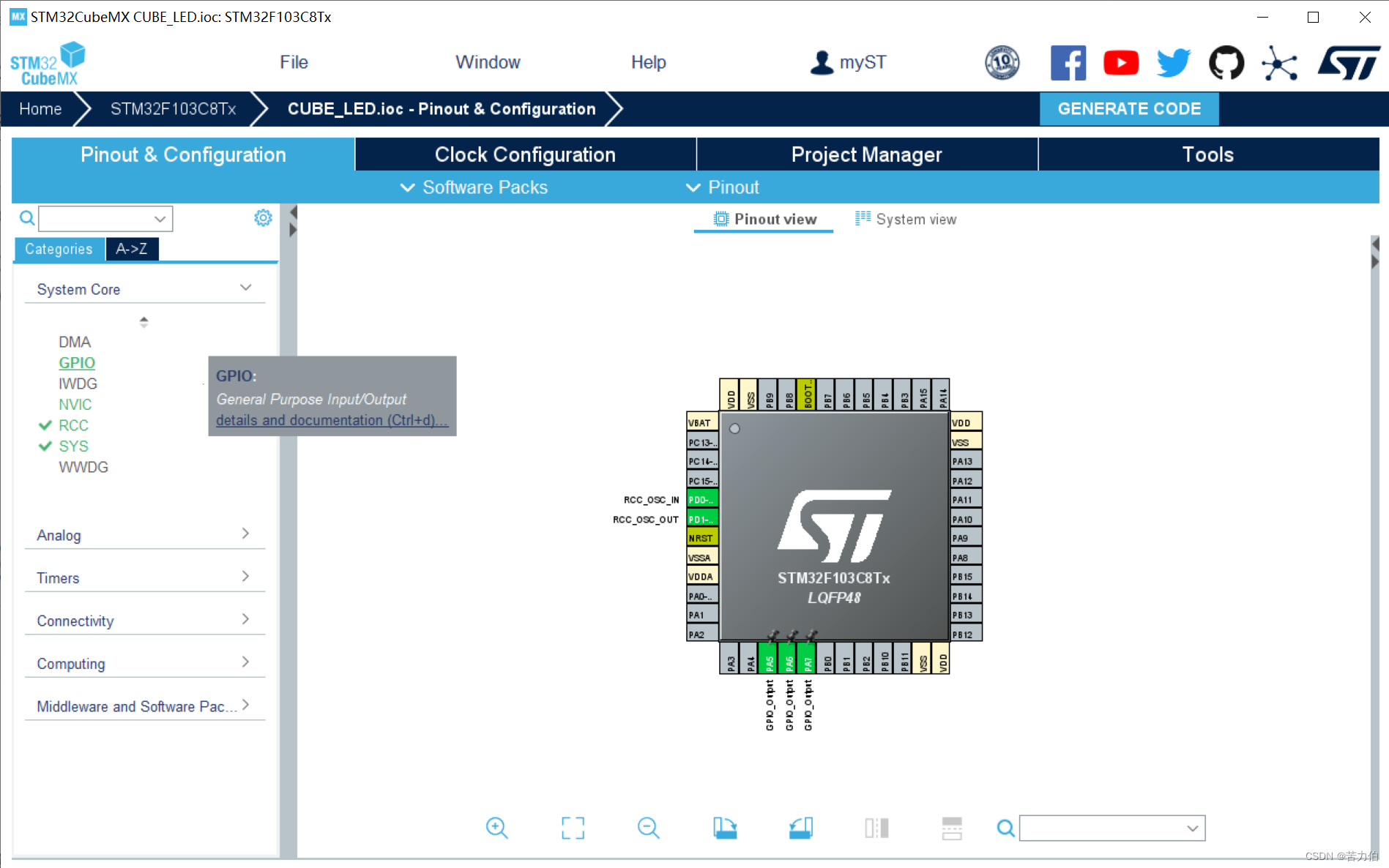
Task: Select green PA6 pin on chip
Action: (x=788, y=658)
